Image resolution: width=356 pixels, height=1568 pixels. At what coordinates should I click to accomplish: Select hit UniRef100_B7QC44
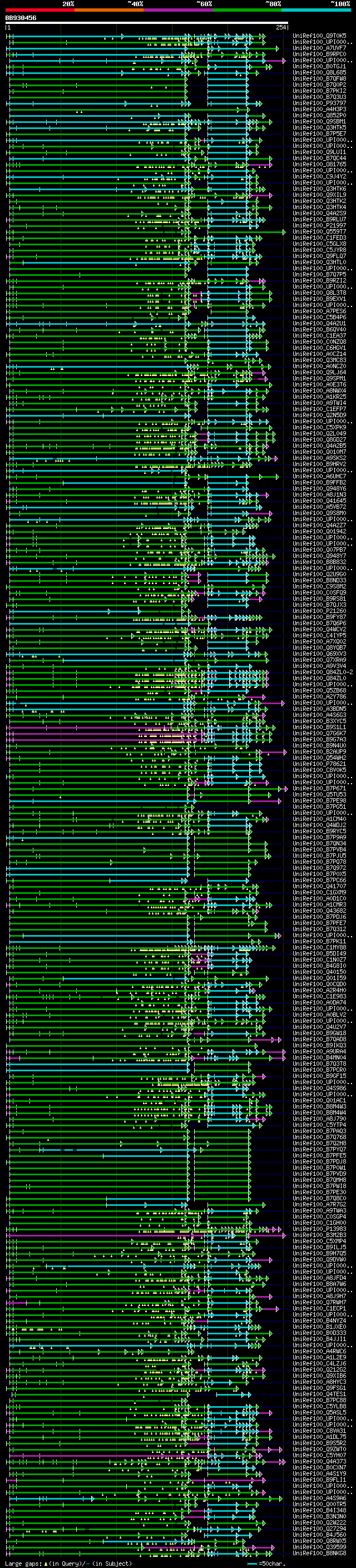319,159
